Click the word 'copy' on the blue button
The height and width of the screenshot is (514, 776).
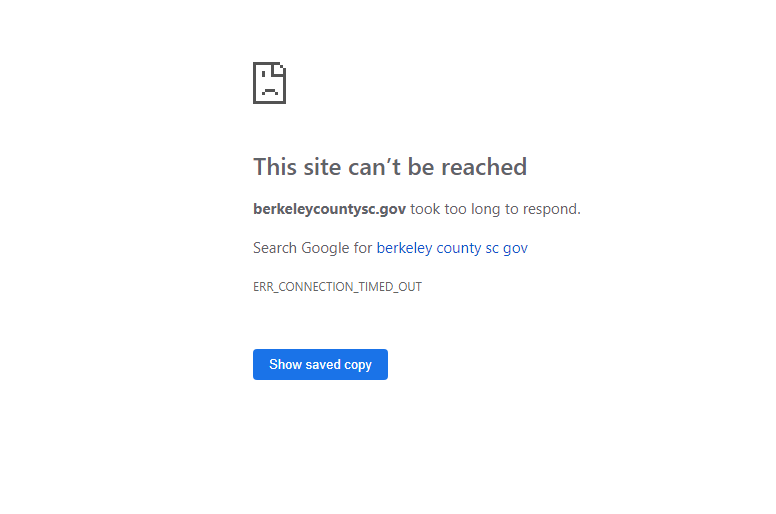(x=358, y=365)
